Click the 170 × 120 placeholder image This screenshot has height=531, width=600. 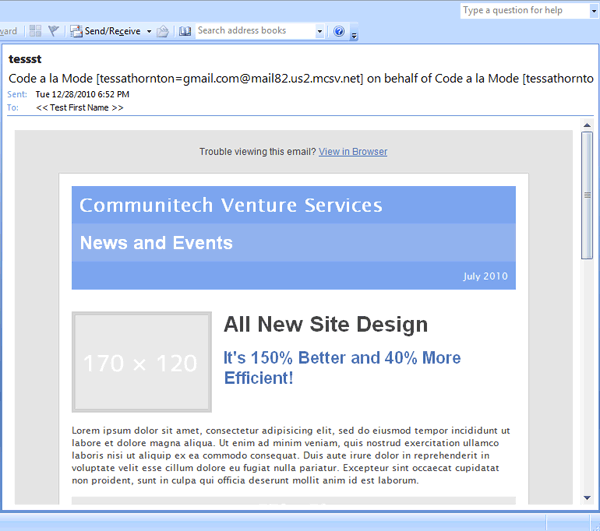(142, 362)
